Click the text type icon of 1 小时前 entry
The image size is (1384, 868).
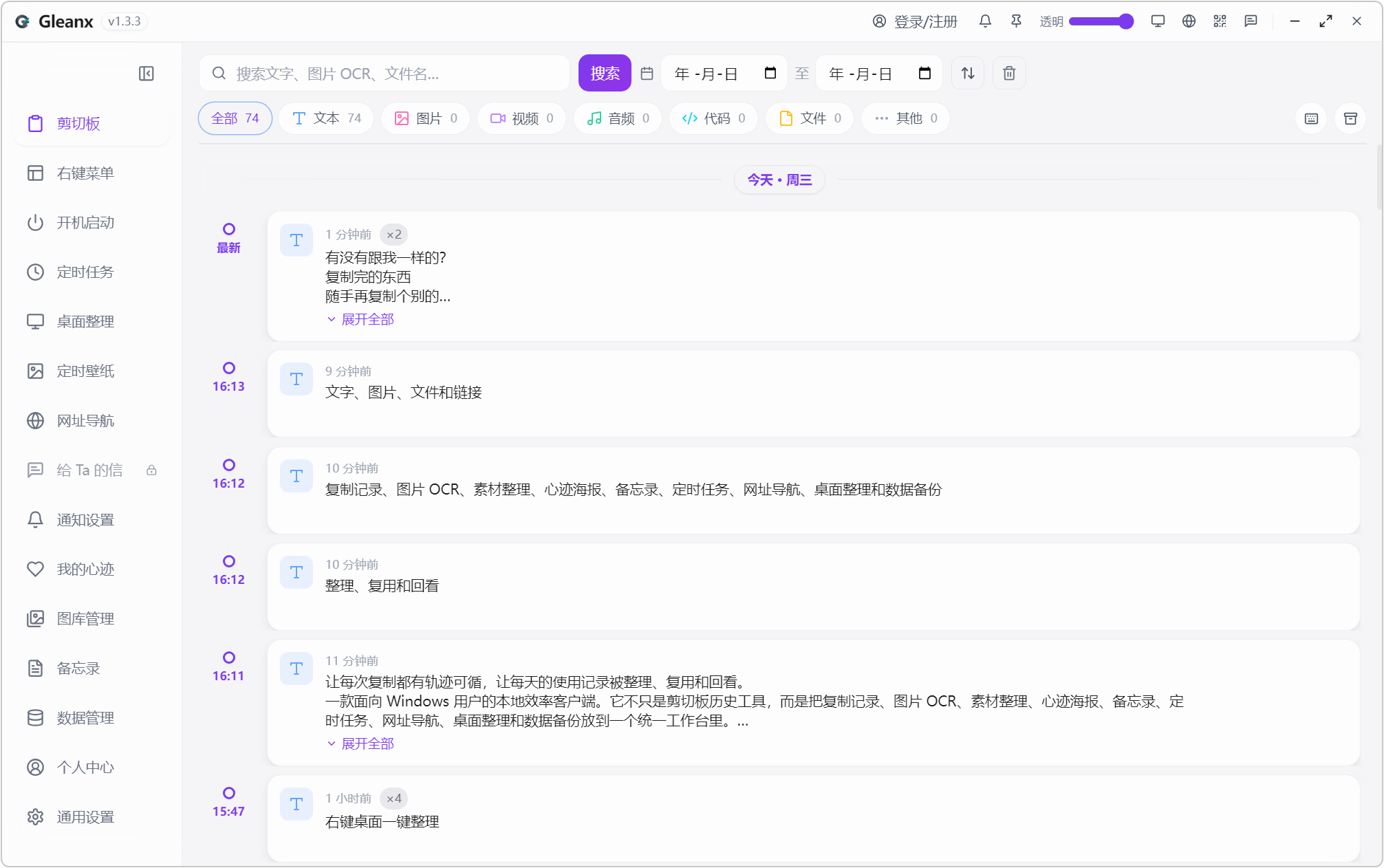[x=296, y=804]
